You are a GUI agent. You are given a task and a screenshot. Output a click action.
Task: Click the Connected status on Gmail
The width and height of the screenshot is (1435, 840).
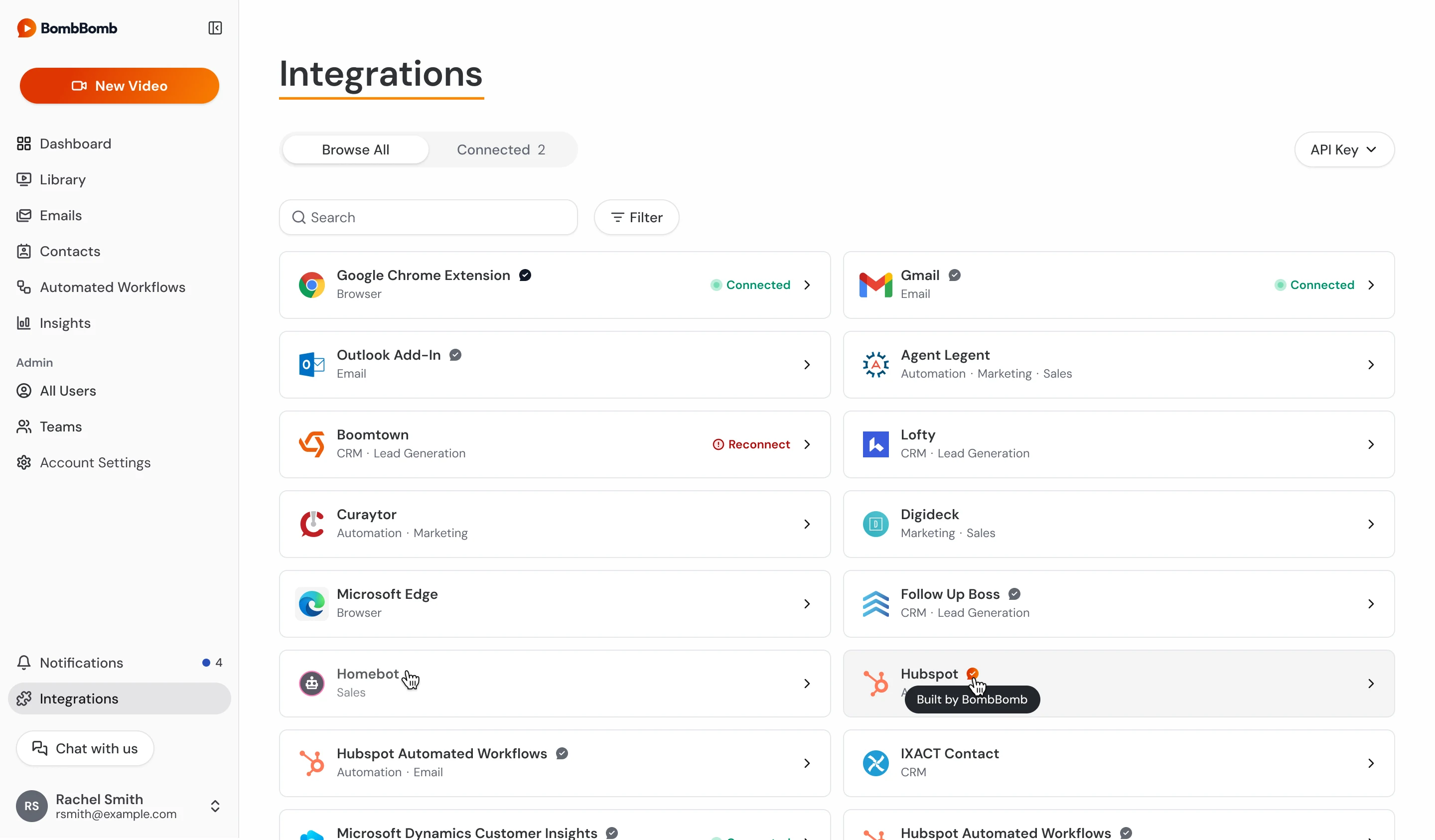pos(1314,285)
